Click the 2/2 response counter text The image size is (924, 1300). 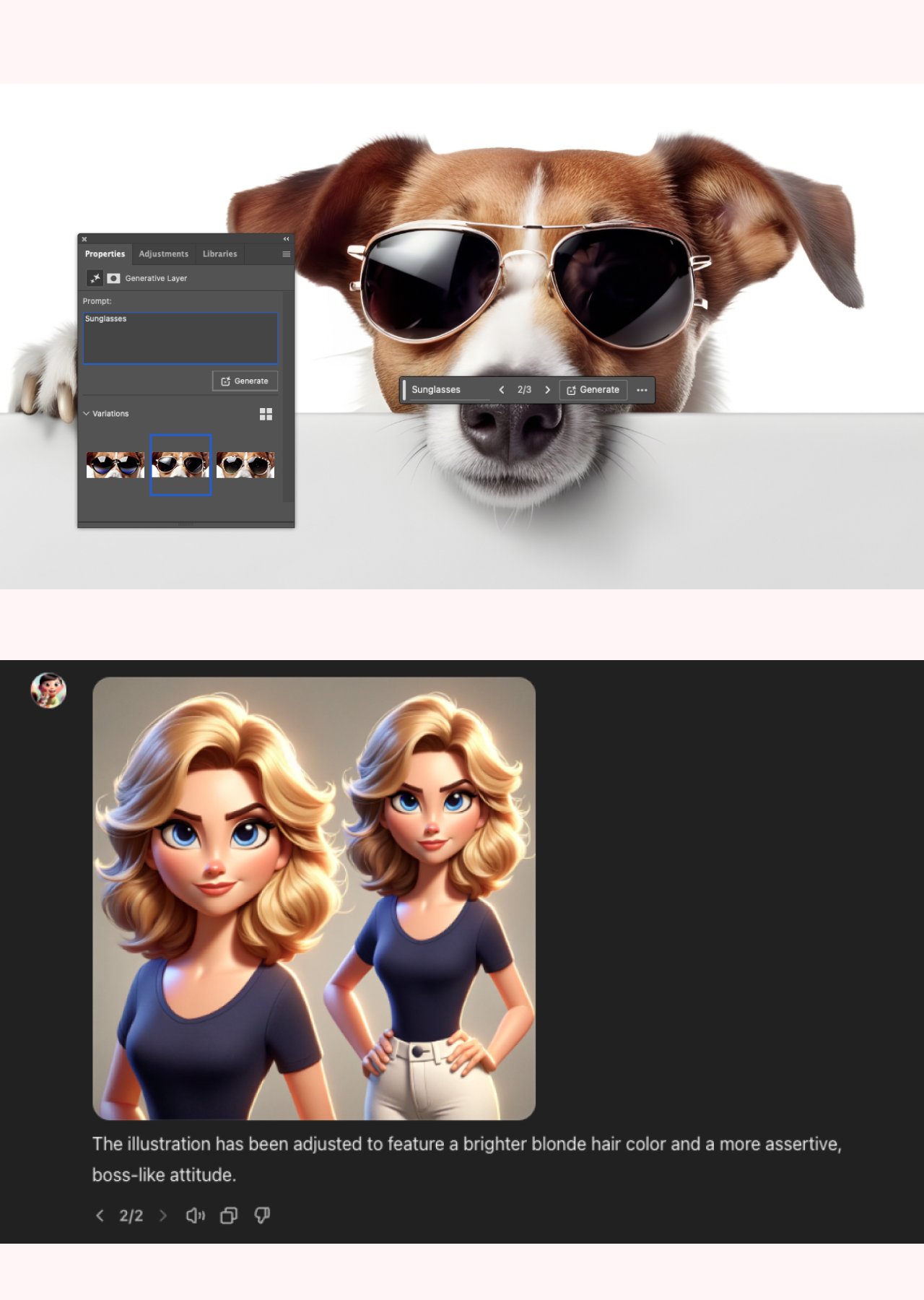(x=131, y=1216)
